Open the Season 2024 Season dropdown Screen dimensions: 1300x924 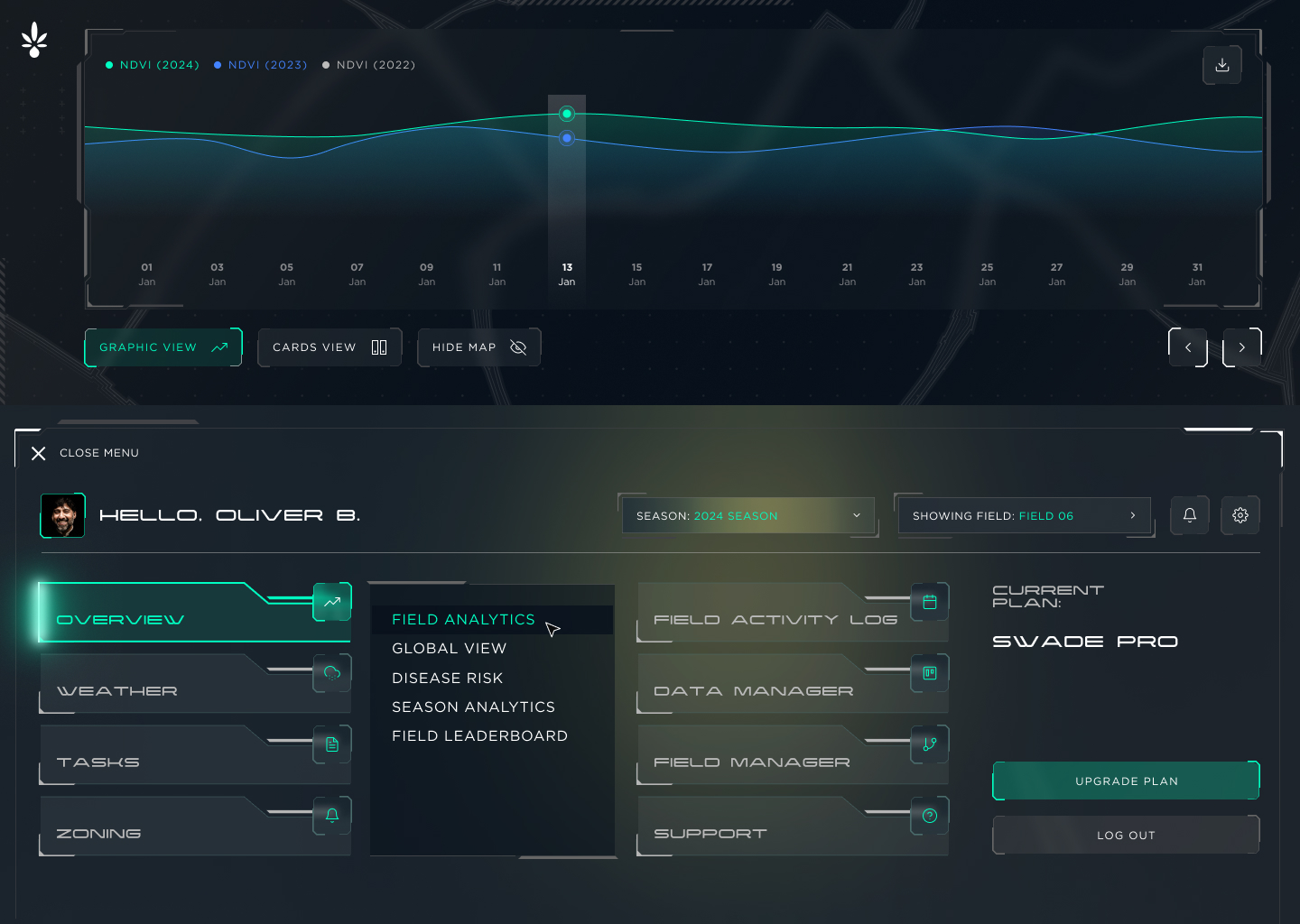point(748,515)
